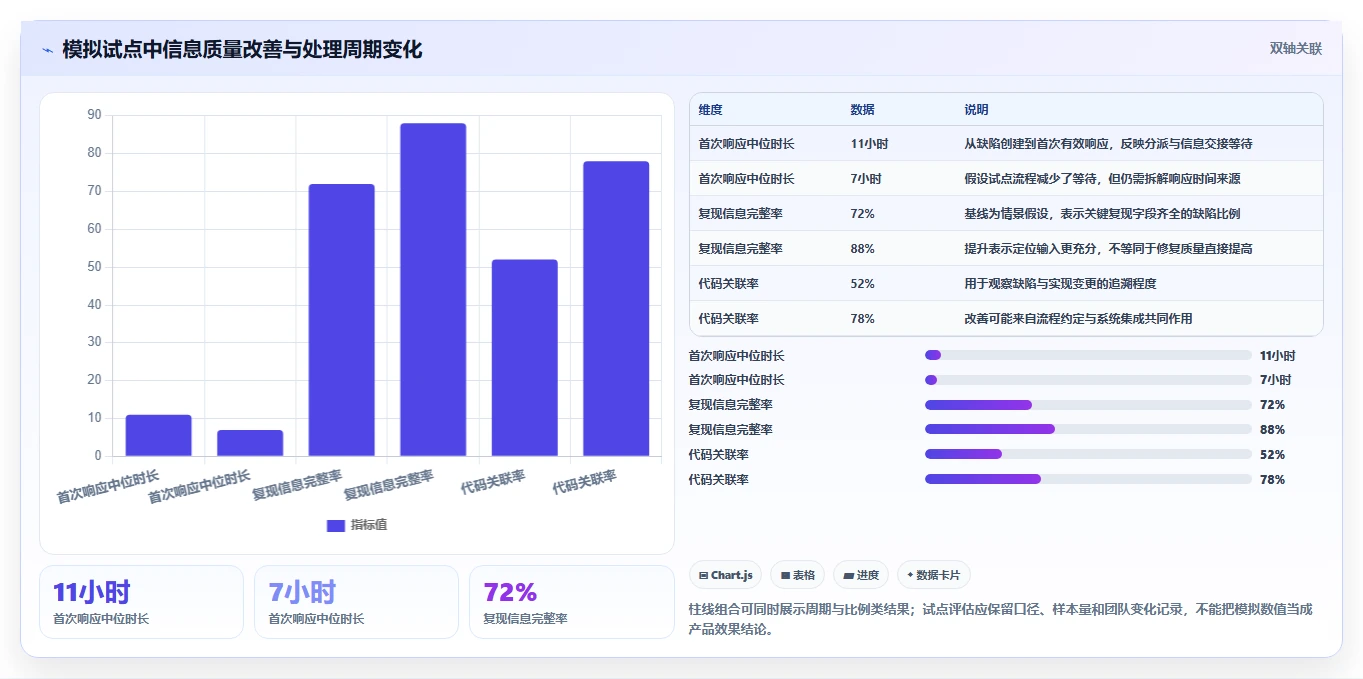This screenshot has height=679, width=1363.
Task: Click the y-axis tick label 0
Action: [x=98, y=456]
